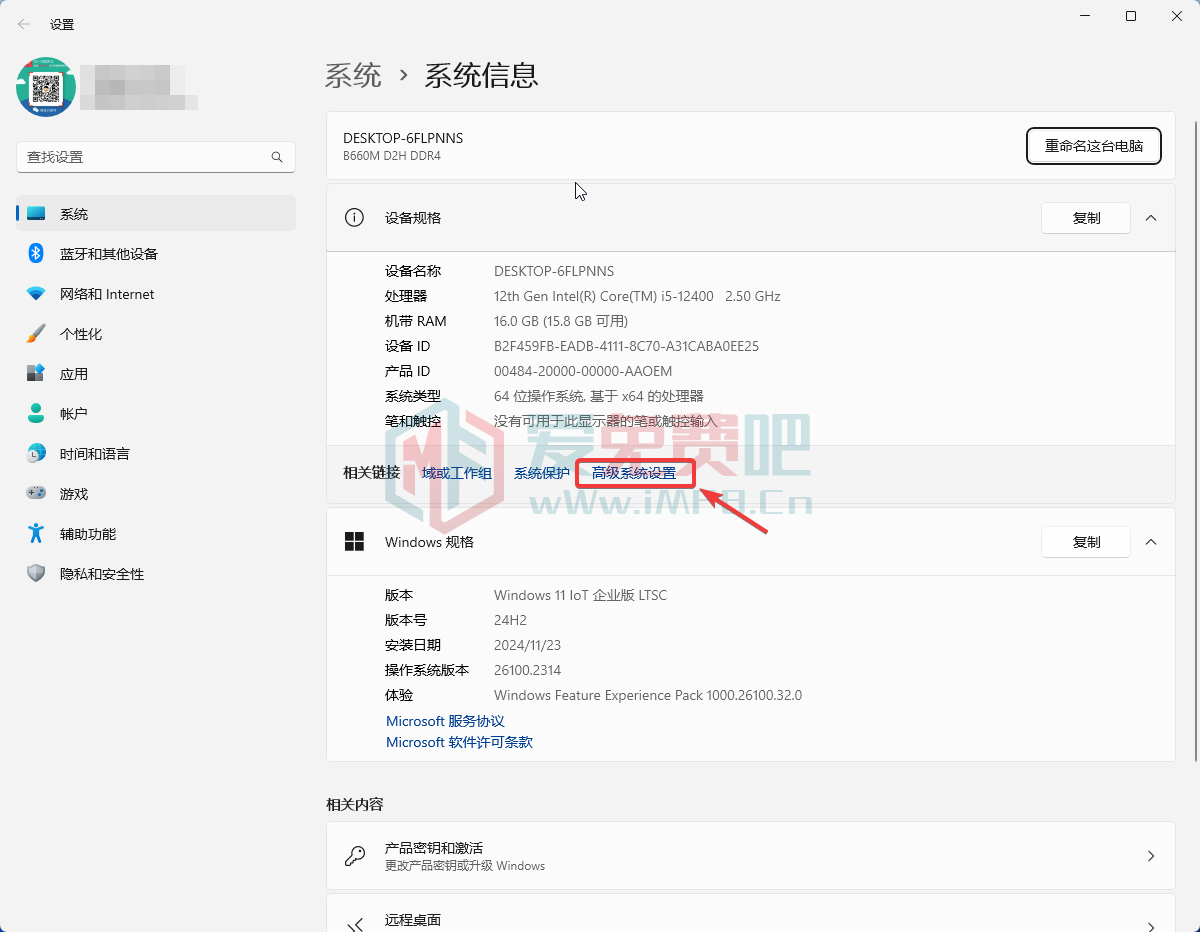Select 系统 label in sidebar
Screen dimensions: 1200x932
point(74,214)
